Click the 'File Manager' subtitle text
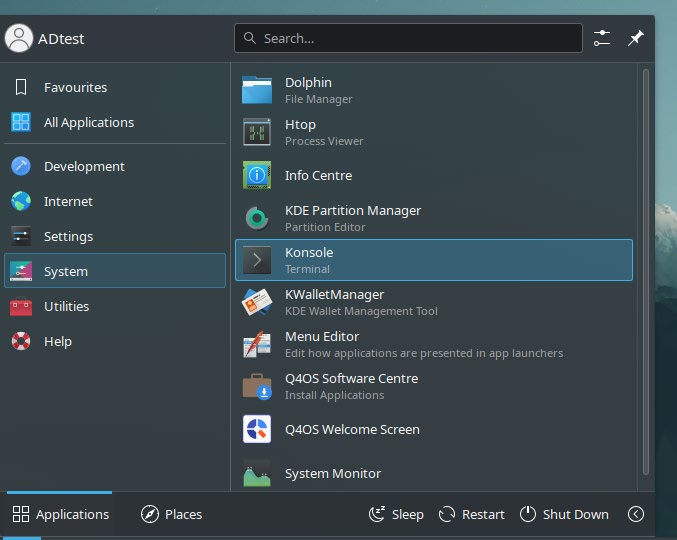677x540 pixels. 319,99
